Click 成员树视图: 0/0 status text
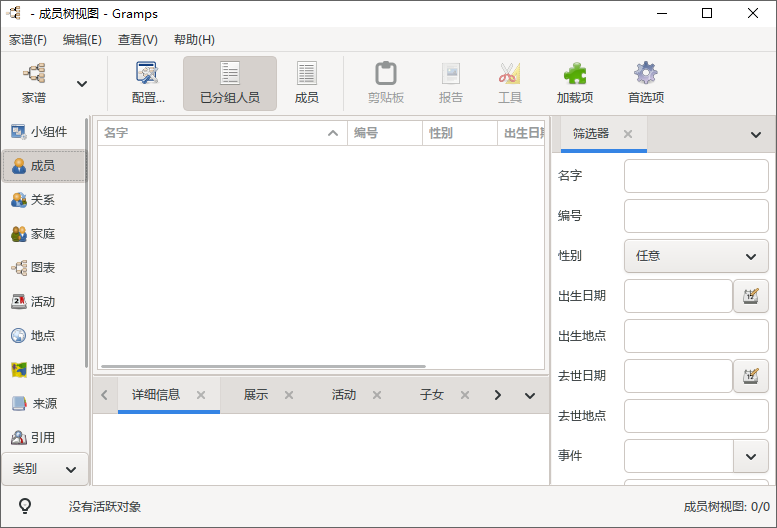 click(x=726, y=507)
